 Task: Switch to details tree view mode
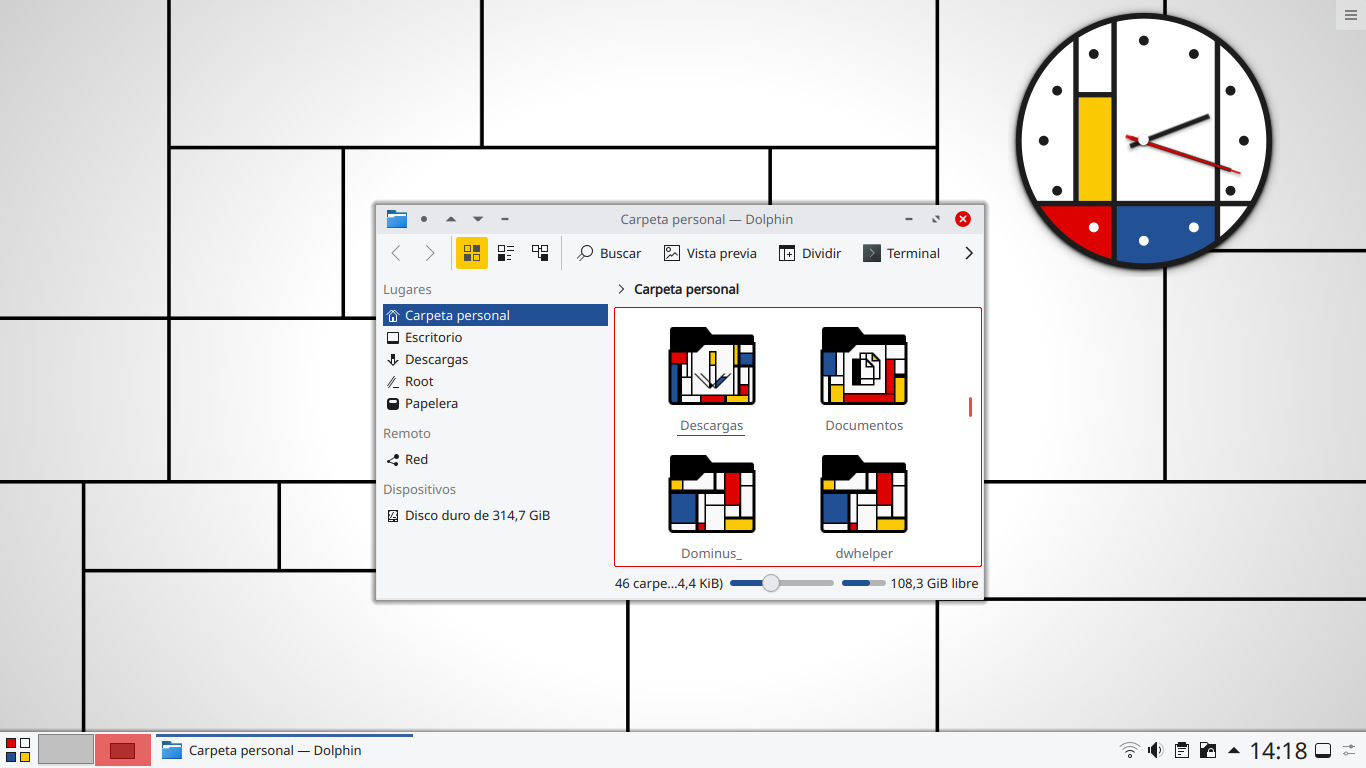pos(540,253)
